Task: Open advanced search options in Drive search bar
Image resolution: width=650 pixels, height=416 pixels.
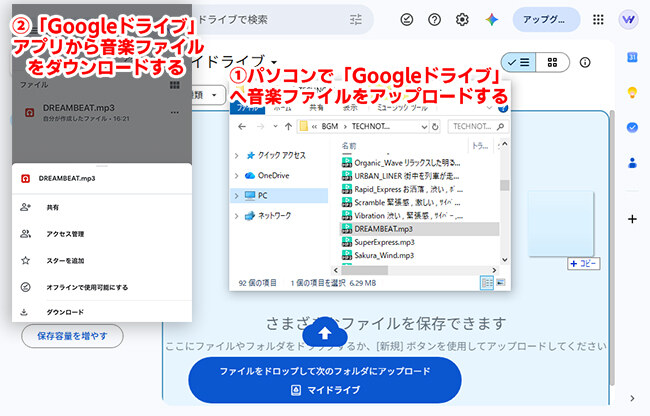Action: [356, 19]
